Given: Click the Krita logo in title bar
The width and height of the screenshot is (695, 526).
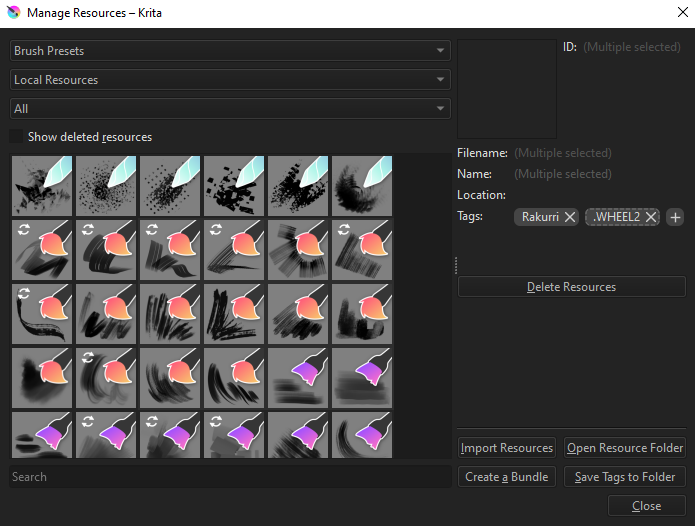Looking at the screenshot, I should 11,12.
